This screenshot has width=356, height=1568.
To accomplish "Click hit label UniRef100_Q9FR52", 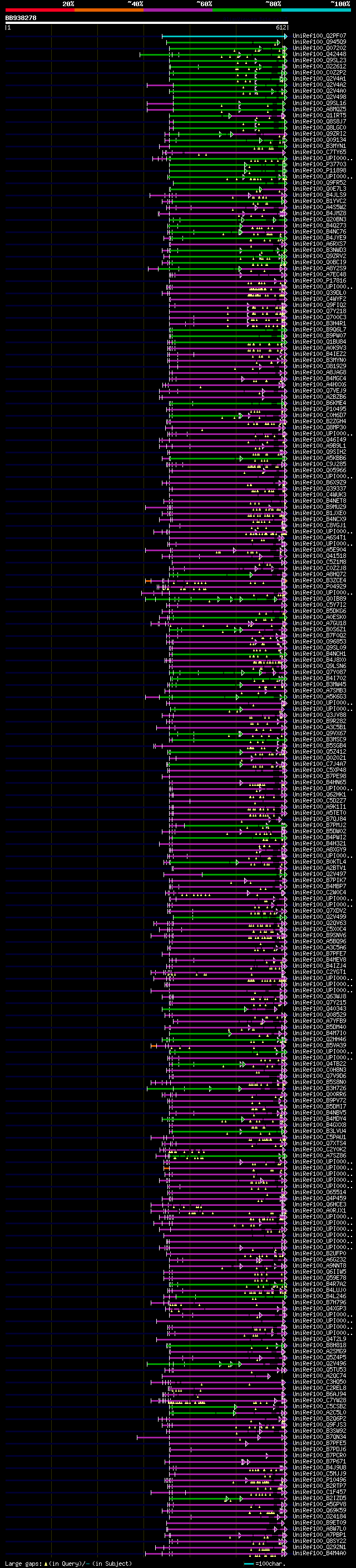I will (319, 182).
